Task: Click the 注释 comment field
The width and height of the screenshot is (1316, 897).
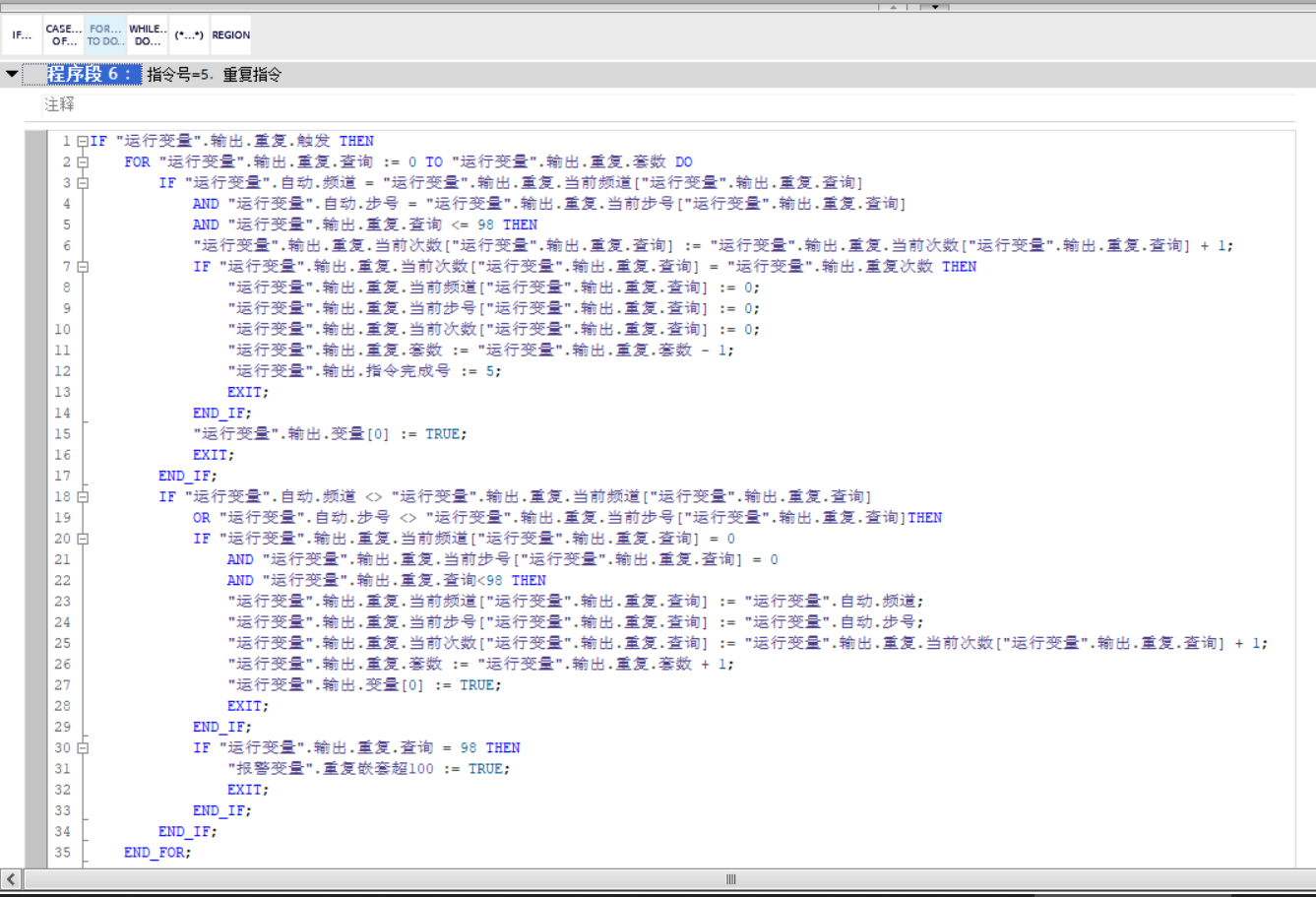Action: point(60,103)
